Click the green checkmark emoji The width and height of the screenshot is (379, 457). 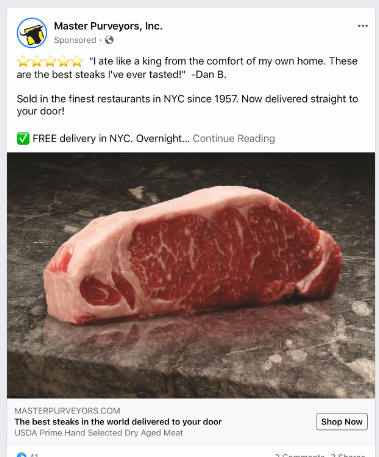coord(23,138)
